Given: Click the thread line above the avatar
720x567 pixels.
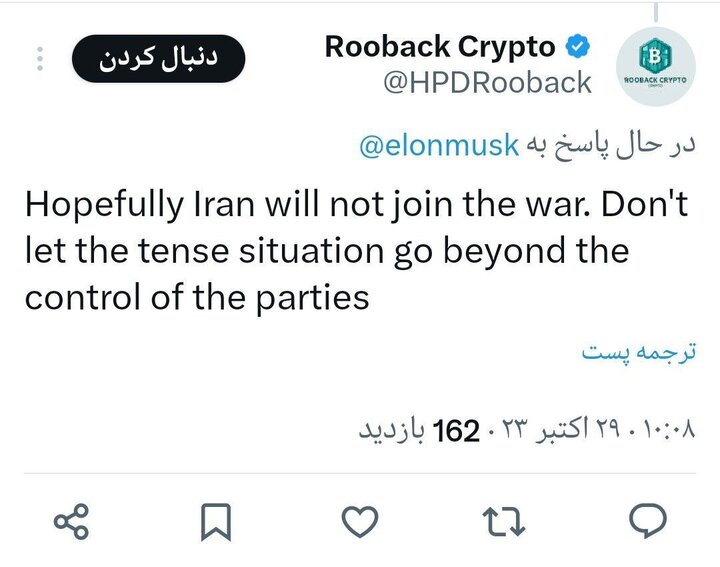Looking at the screenshot, I should click(655, 12).
